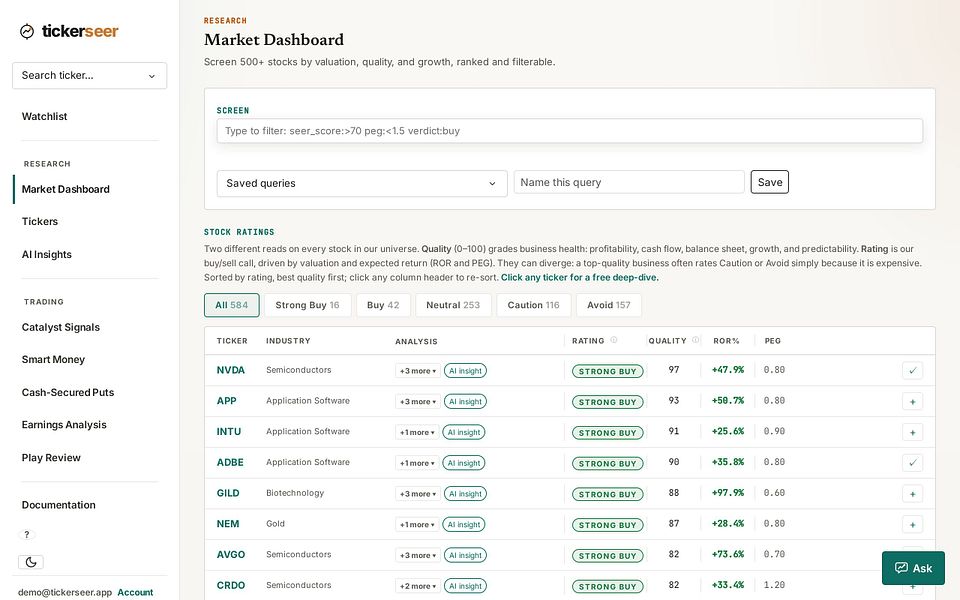Open the AVGO ticker link
This screenshot has height=600, width=960.
pos(231,554)
